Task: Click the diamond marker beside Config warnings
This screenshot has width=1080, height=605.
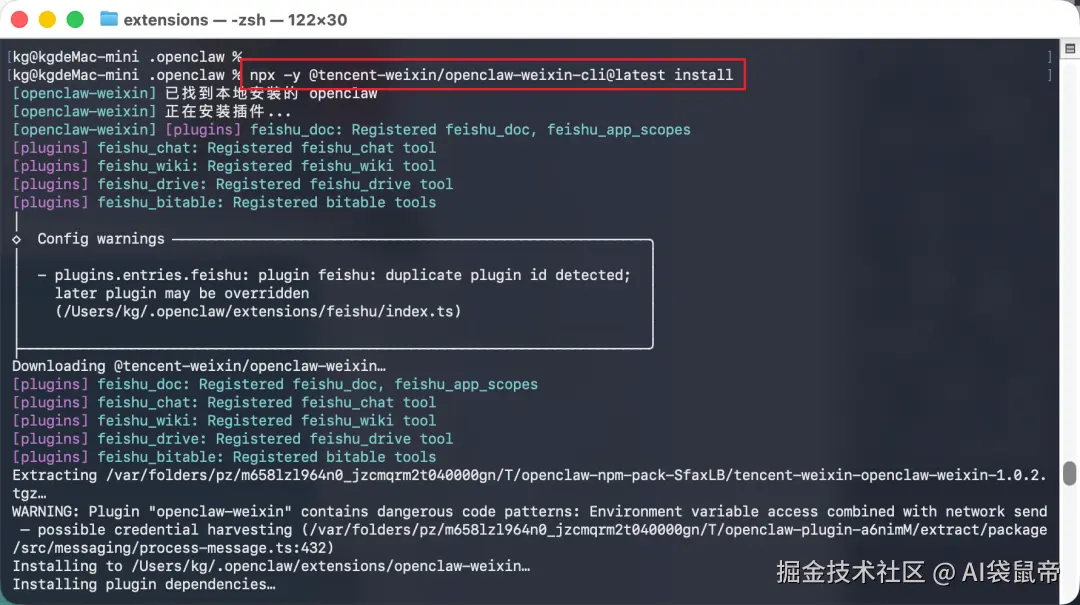Action: (x=17, y=239)
